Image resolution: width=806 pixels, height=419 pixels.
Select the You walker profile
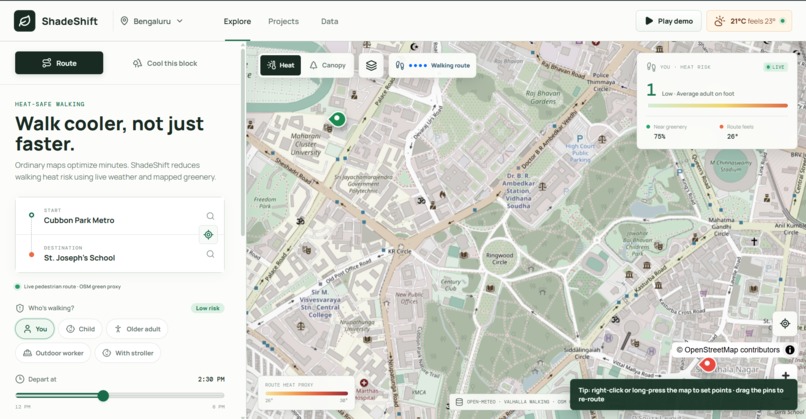click(x=35, y=329)
